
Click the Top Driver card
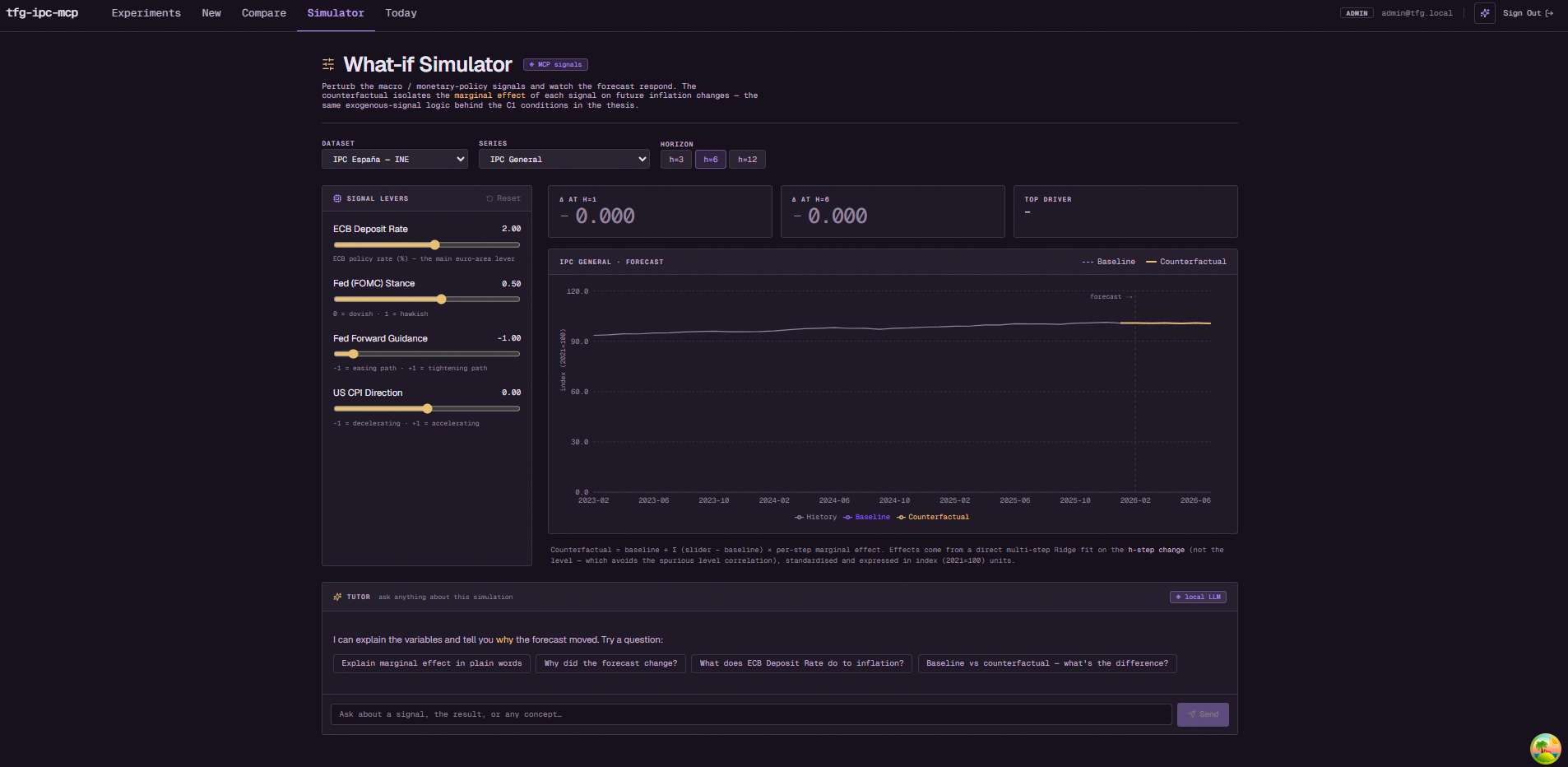[x=1125, y=212]
